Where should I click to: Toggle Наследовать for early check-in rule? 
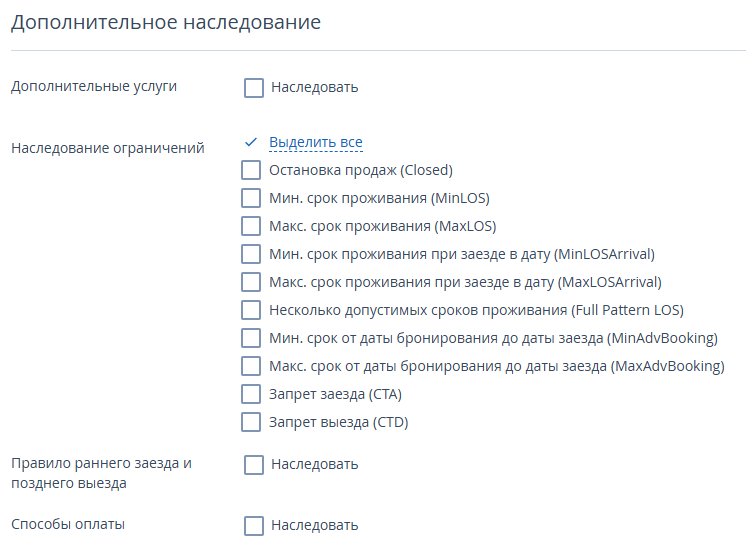click(x=254, y=465)
